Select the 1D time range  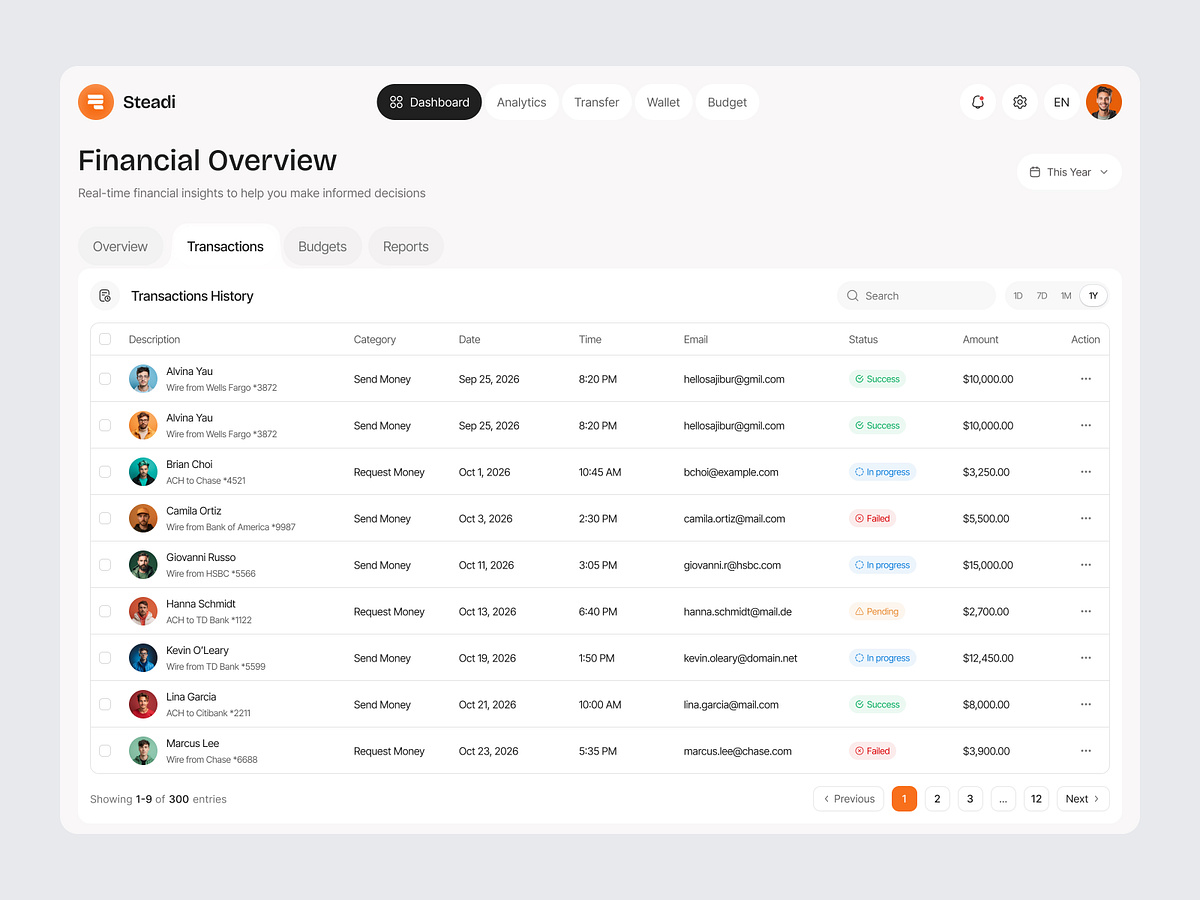[x=1018, y=296]
